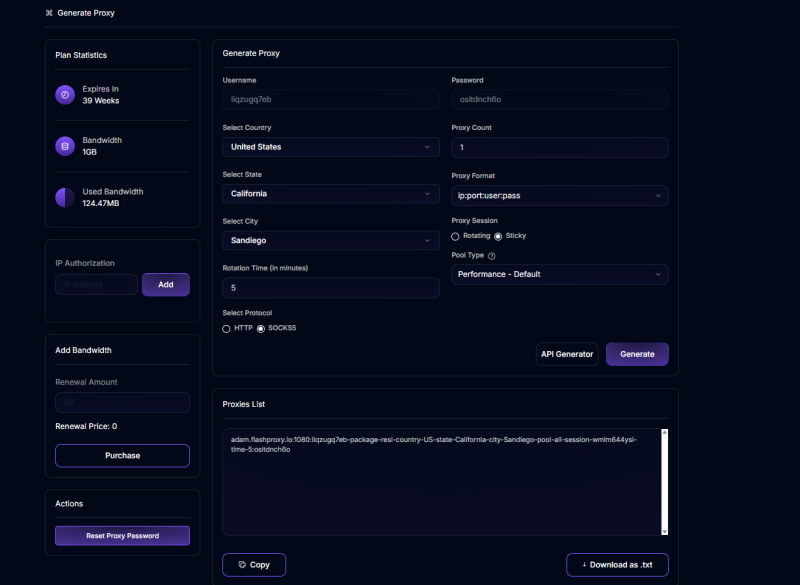
Task: Open the Proxy Format dropdown
Action: (x=560, y=195)
